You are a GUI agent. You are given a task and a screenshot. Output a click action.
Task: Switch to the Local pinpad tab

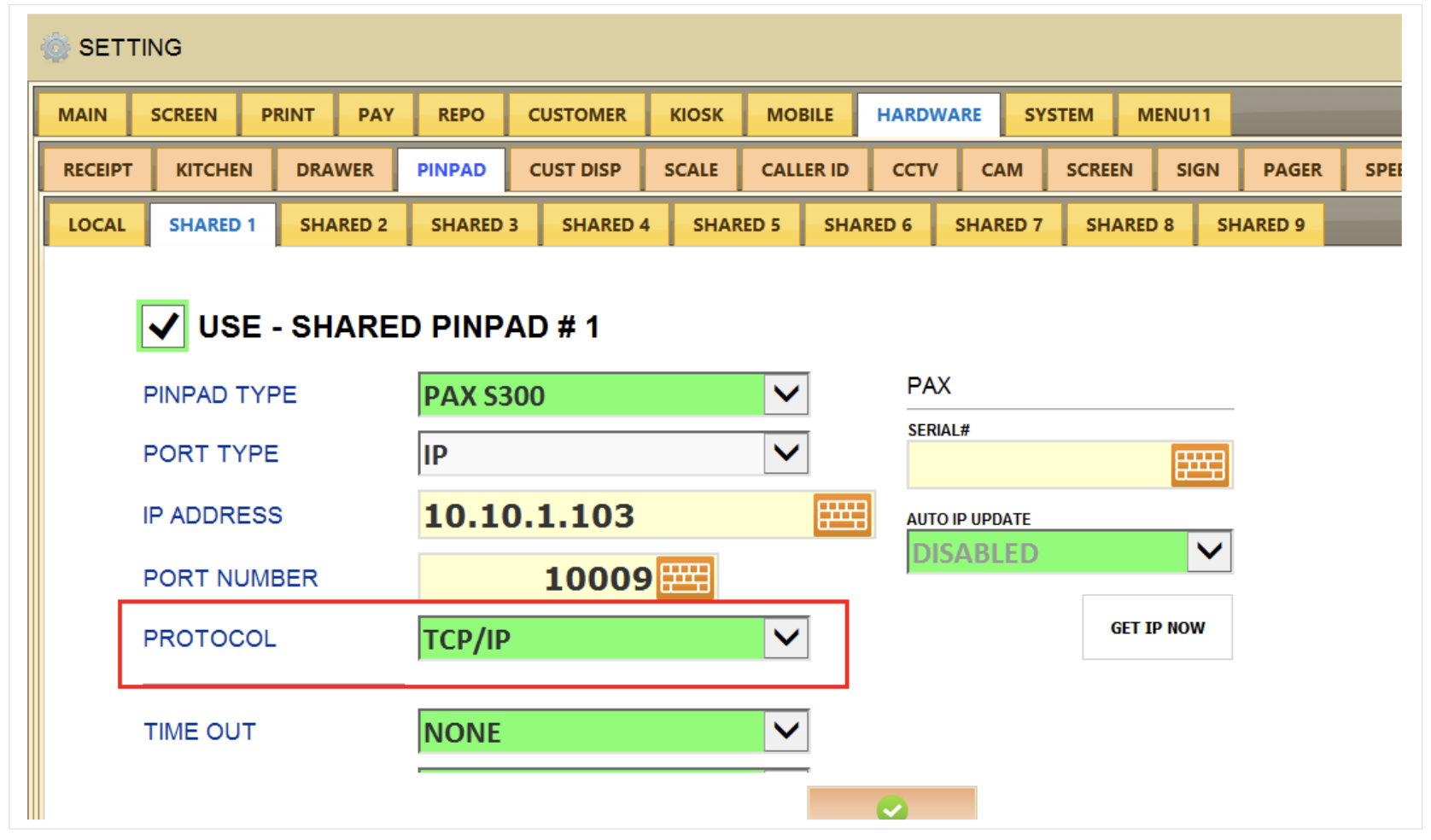point(96,225)
